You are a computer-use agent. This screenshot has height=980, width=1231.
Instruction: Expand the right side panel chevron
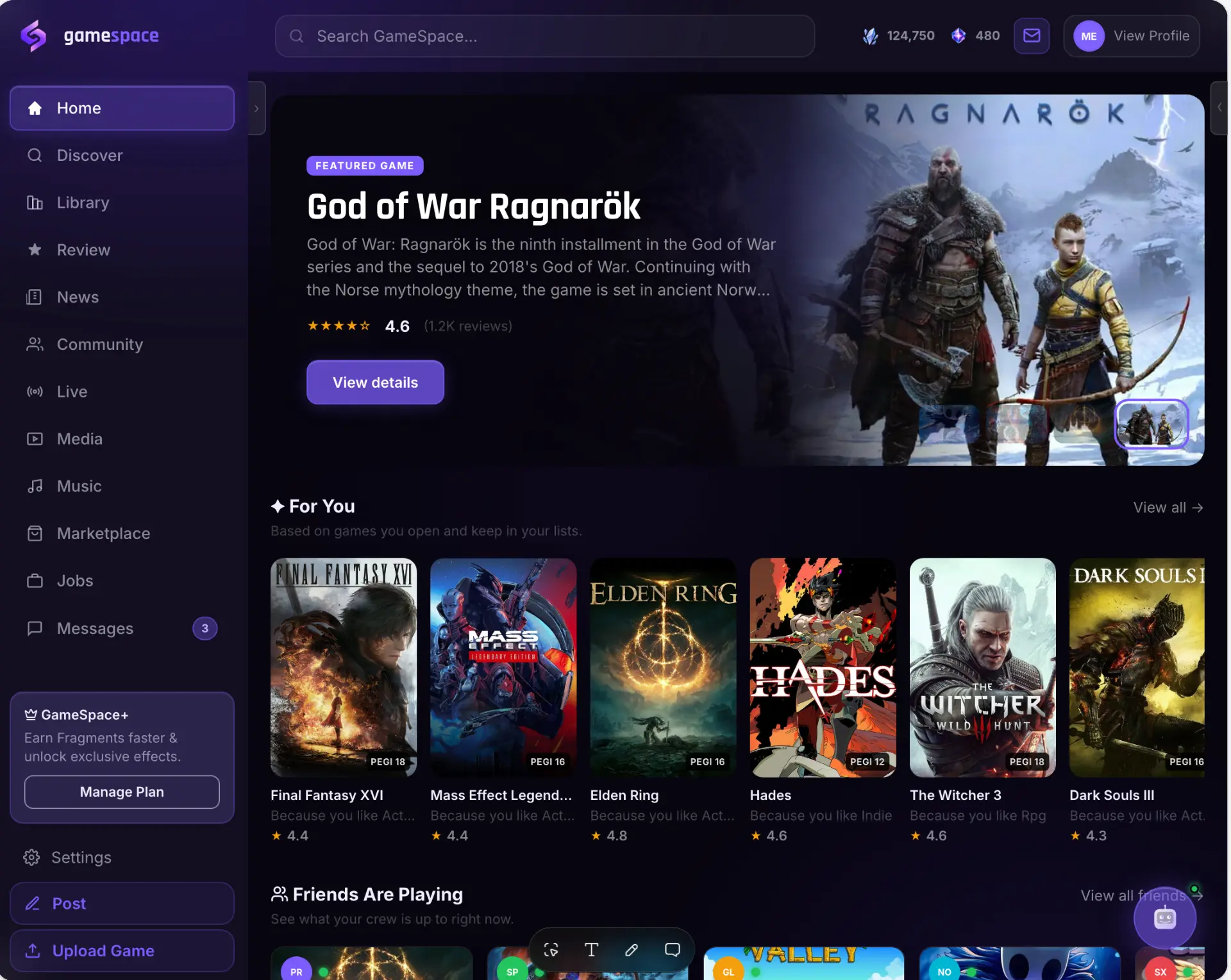pos(1219,108)
